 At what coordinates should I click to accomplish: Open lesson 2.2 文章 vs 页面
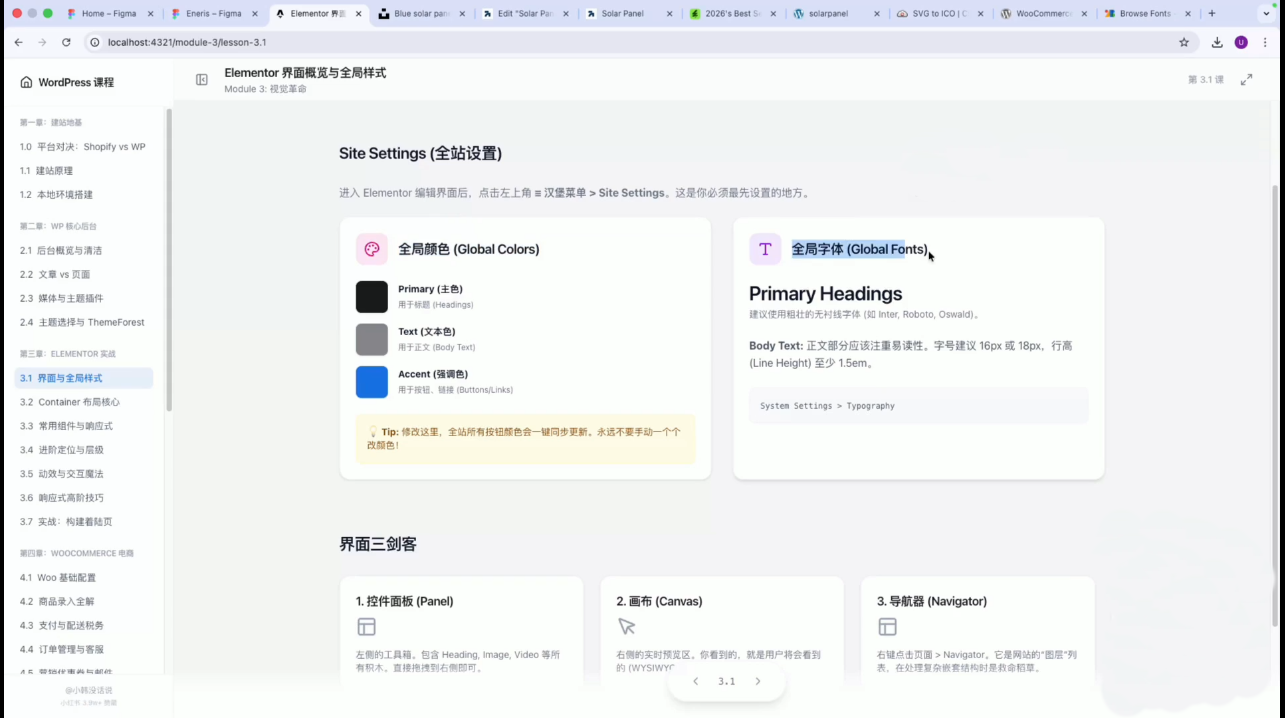point(84,274)
